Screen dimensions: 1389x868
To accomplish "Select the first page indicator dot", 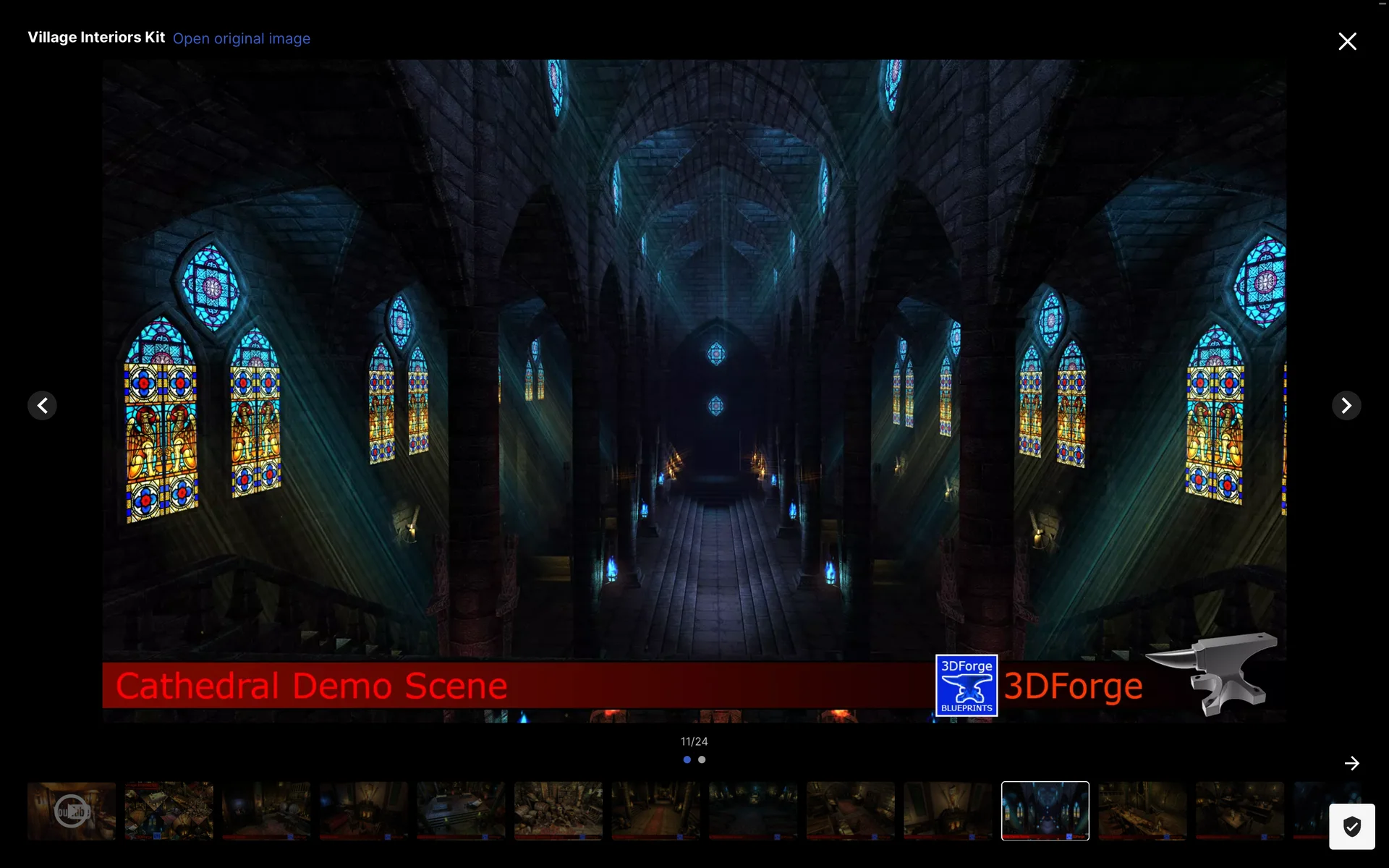I will point(687,759).
